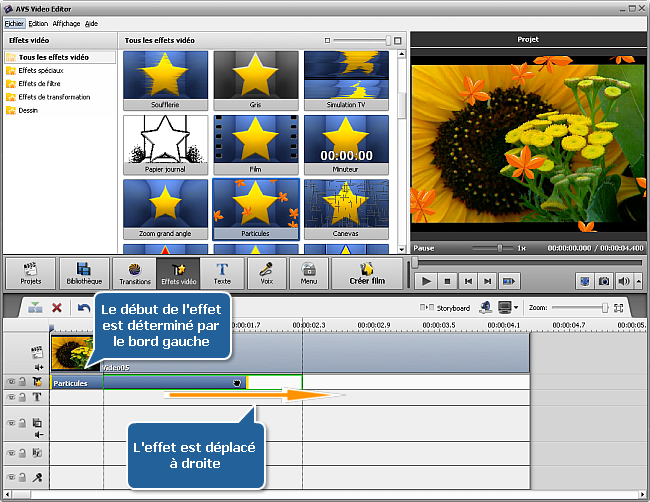650x502 pixels.
Task: Open the disc Menu editor
Action: pyautogui.click(x=309, y=274)
